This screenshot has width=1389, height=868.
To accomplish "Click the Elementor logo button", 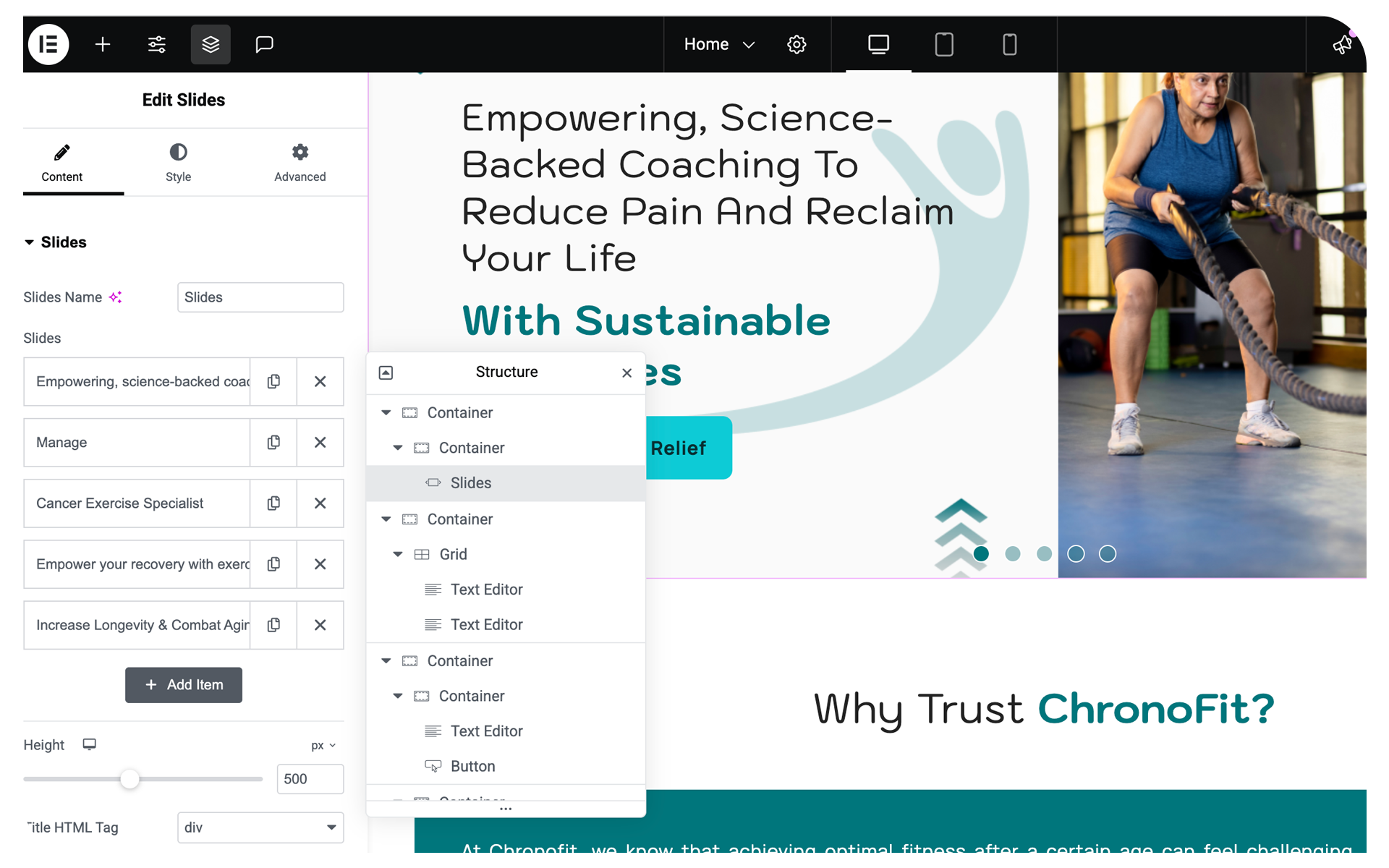I will [48, 44].
